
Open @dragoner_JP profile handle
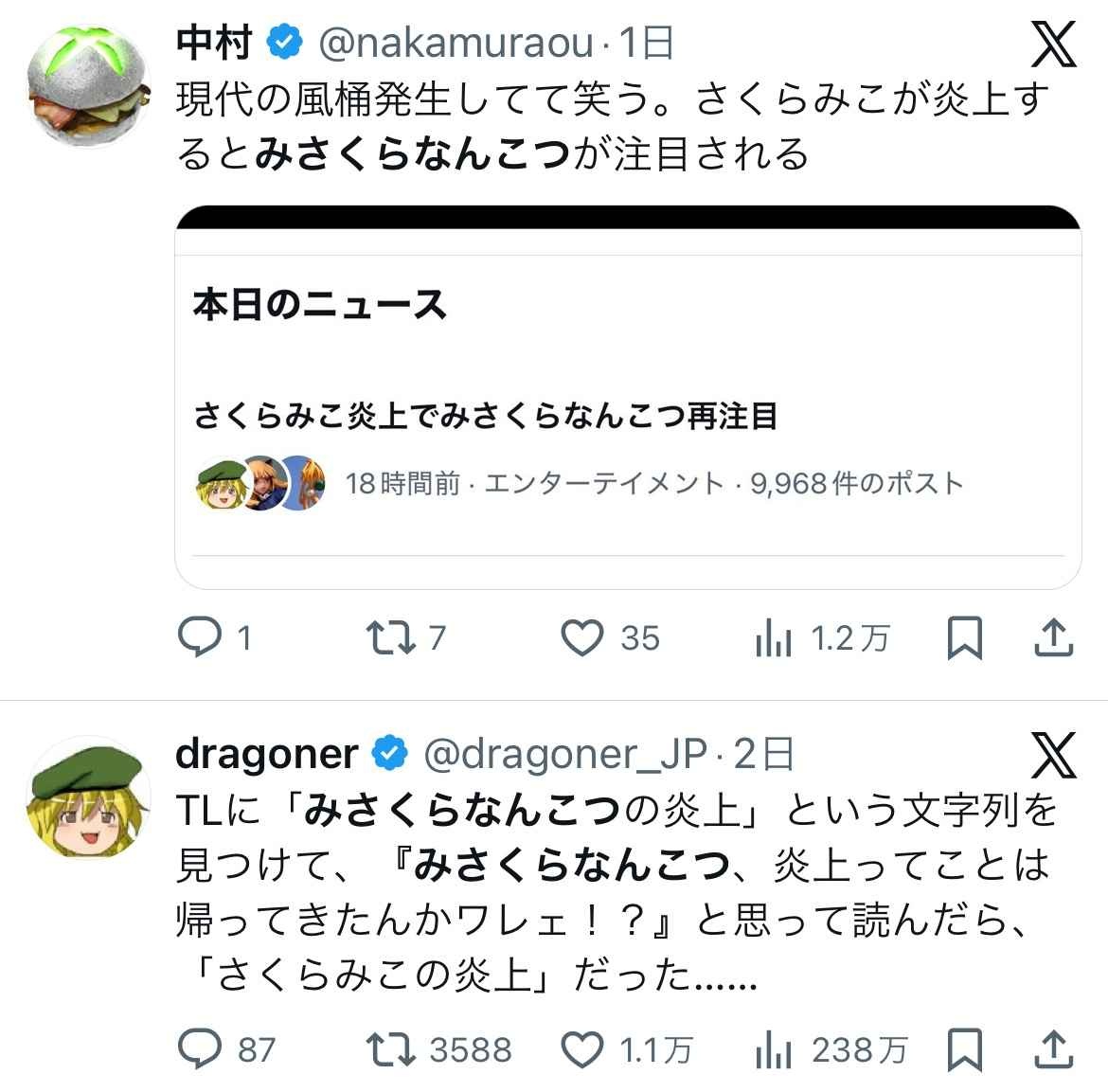point(565,754)
